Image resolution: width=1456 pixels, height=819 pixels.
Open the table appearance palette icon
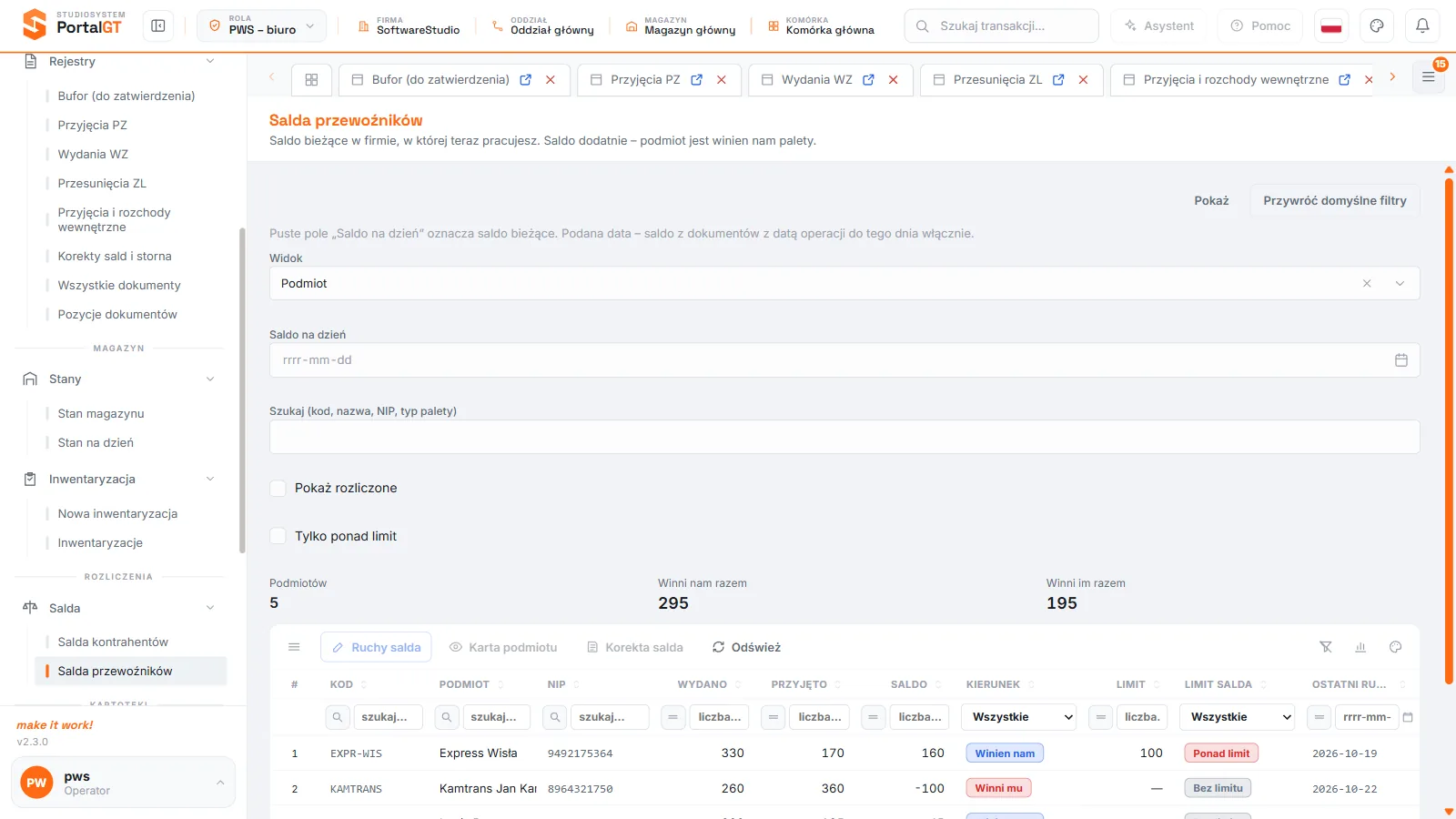(1395, 647)
